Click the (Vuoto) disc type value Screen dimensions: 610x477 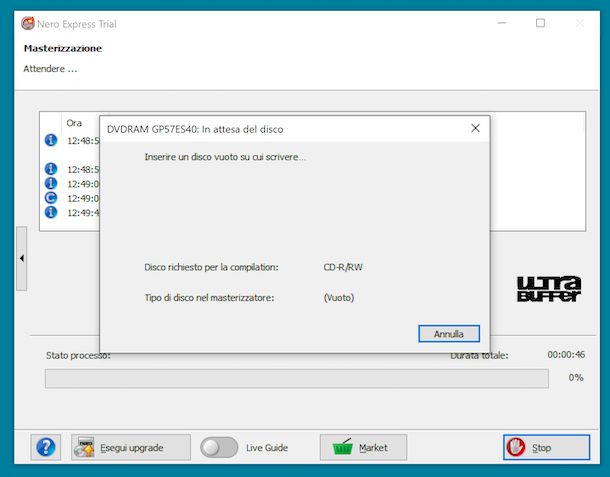pos(339,298)
